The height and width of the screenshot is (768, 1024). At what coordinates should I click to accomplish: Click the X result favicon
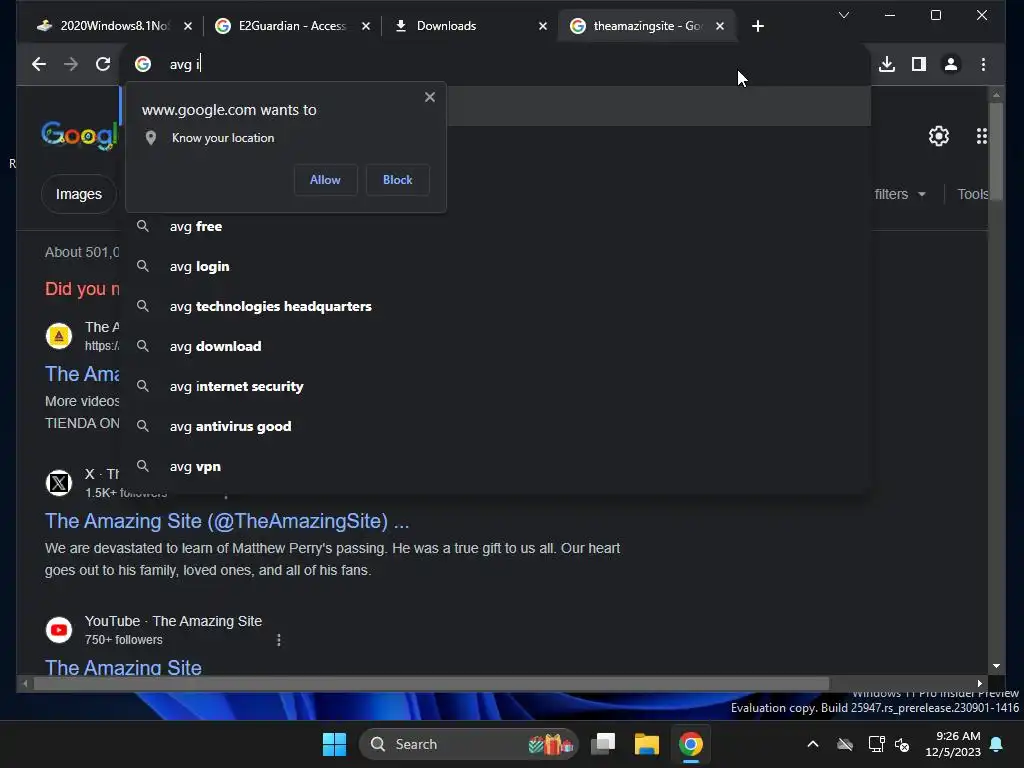[59, 483]
